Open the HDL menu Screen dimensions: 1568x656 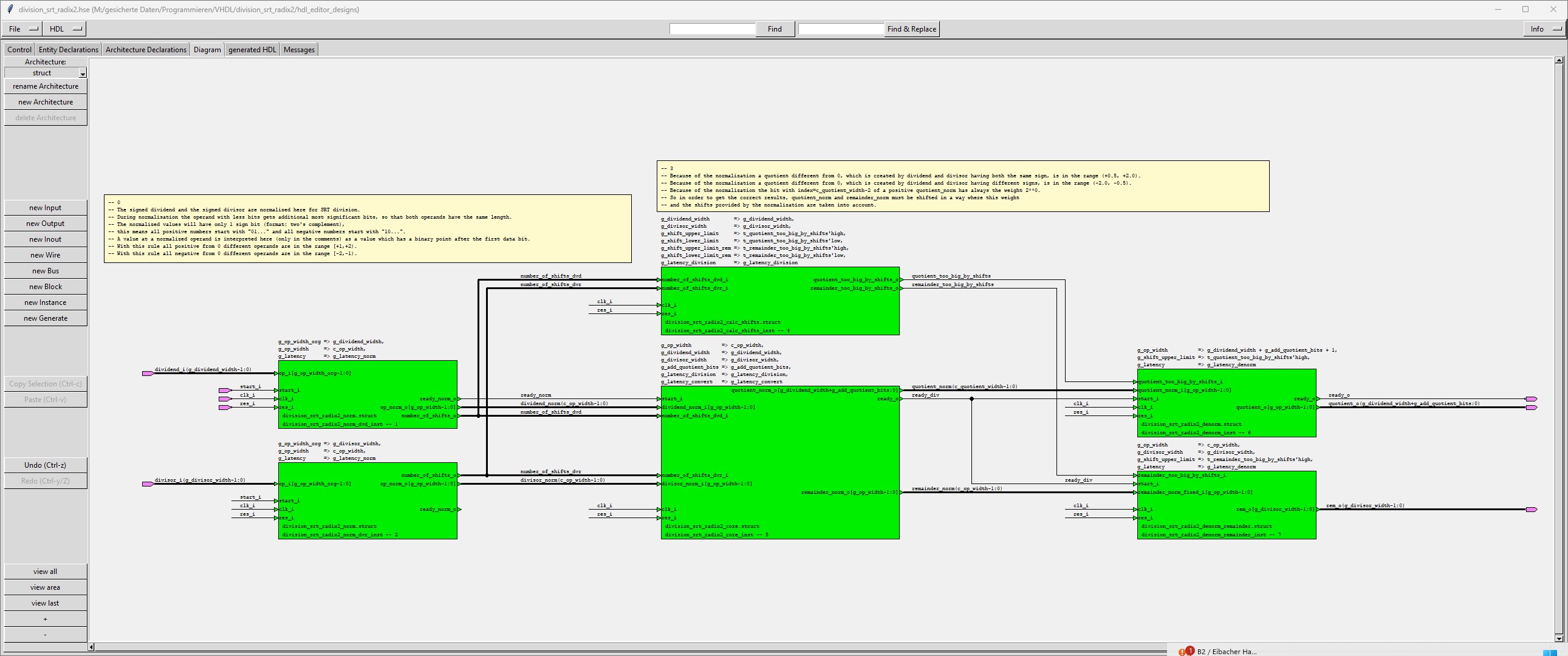(x=65, y=29)
